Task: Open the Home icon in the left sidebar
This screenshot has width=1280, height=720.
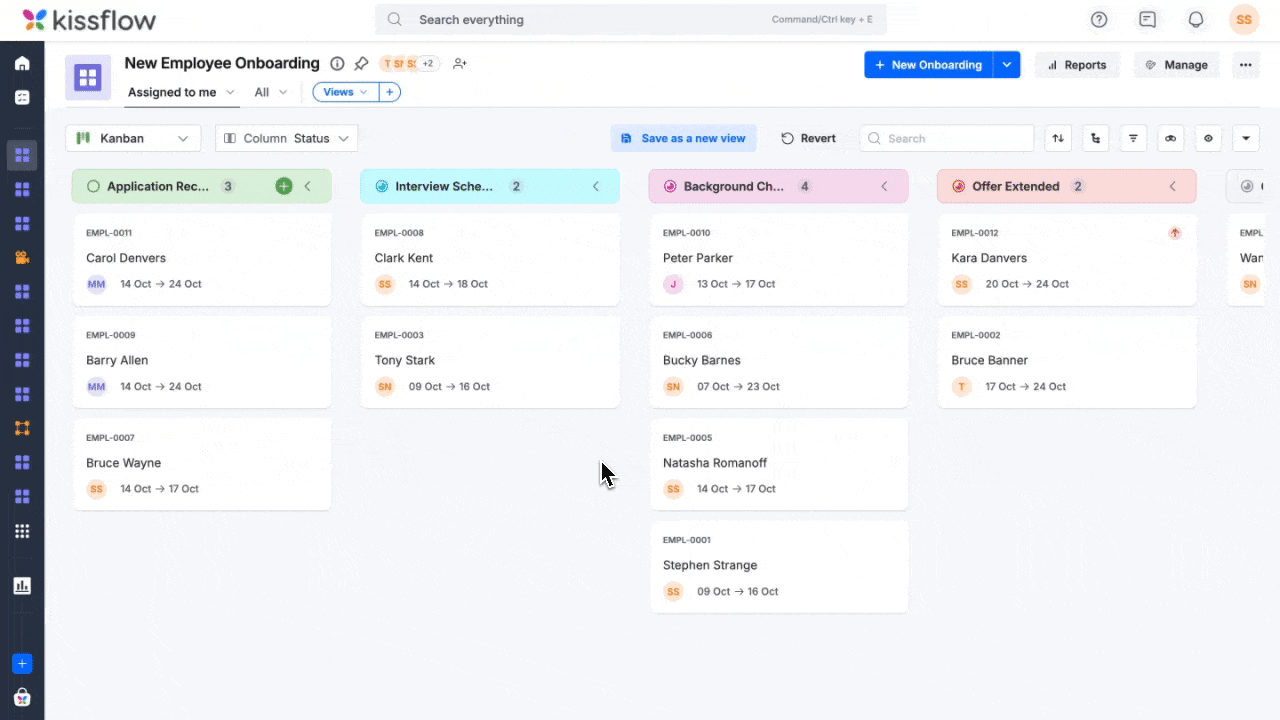Action: pos(22,64)
